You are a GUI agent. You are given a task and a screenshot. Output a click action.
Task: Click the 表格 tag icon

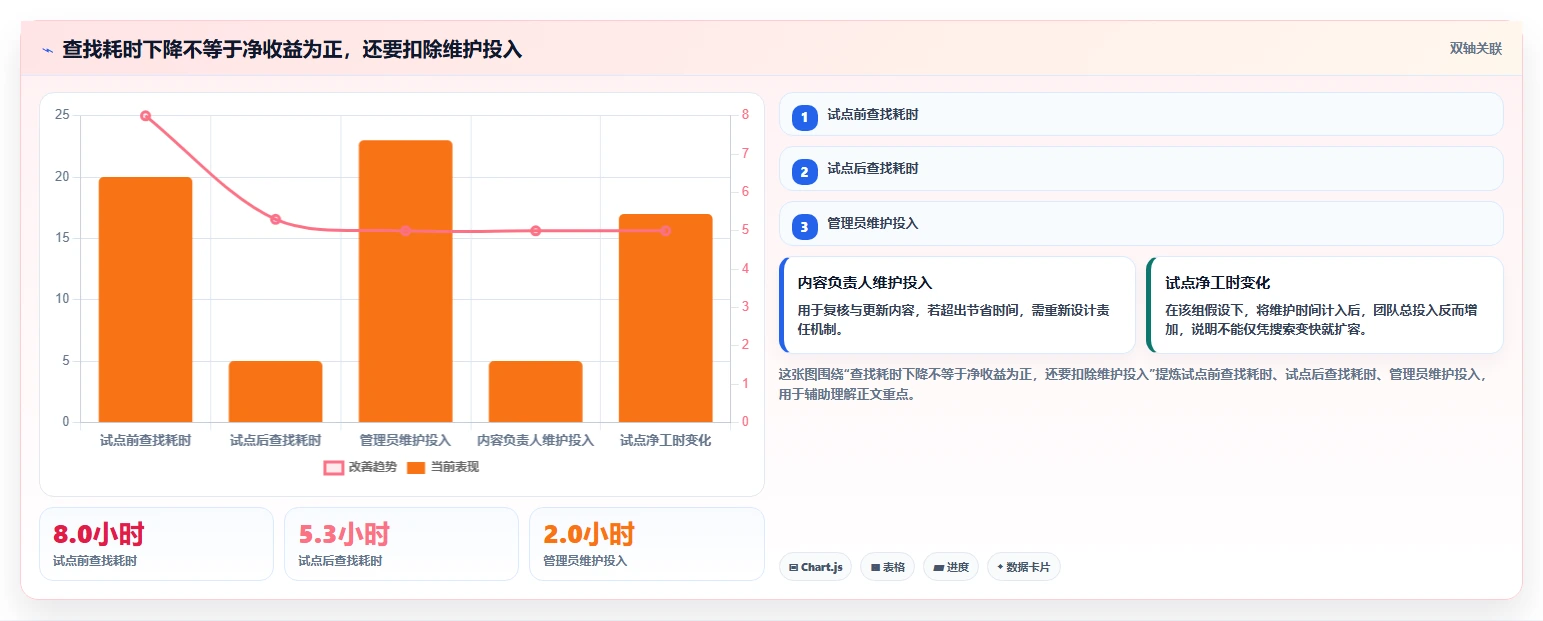point(875,567)
